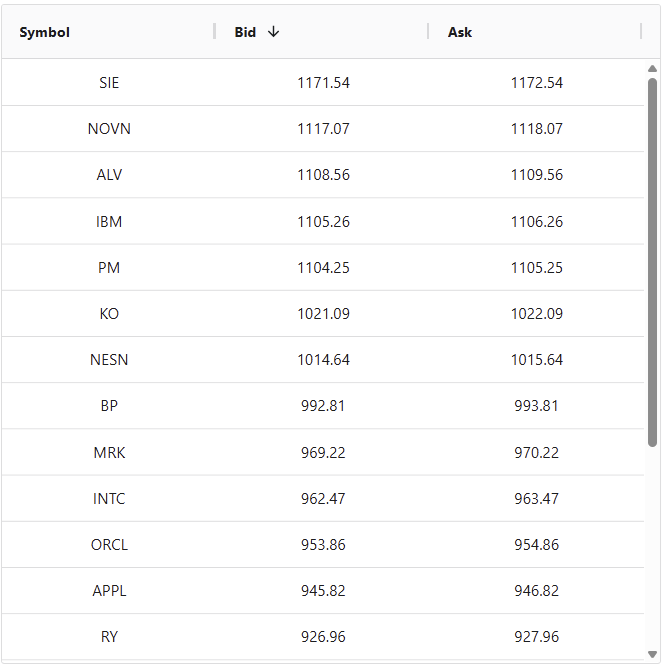Select the APPL row symbol

coord(109,591)
